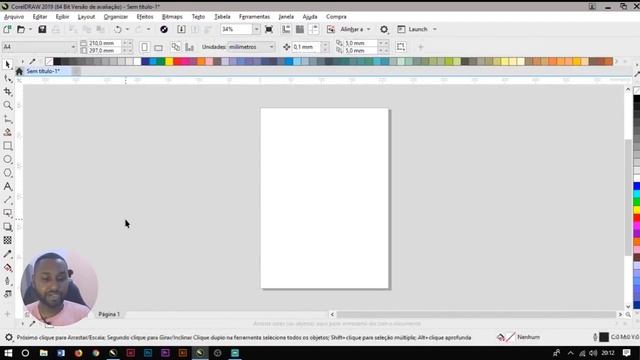Click the Save floppy disk icon
640x360 pixels.
[42, 29]
